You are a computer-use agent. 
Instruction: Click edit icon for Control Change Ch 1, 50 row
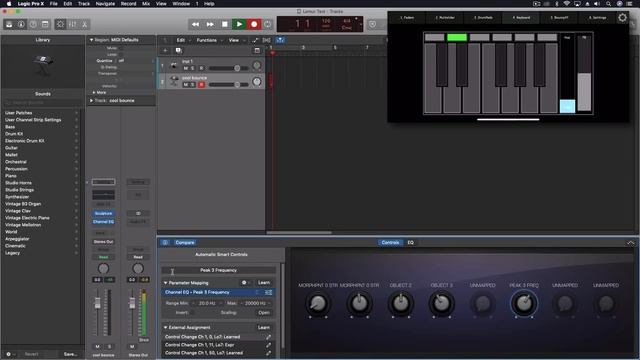coord(268,353)
